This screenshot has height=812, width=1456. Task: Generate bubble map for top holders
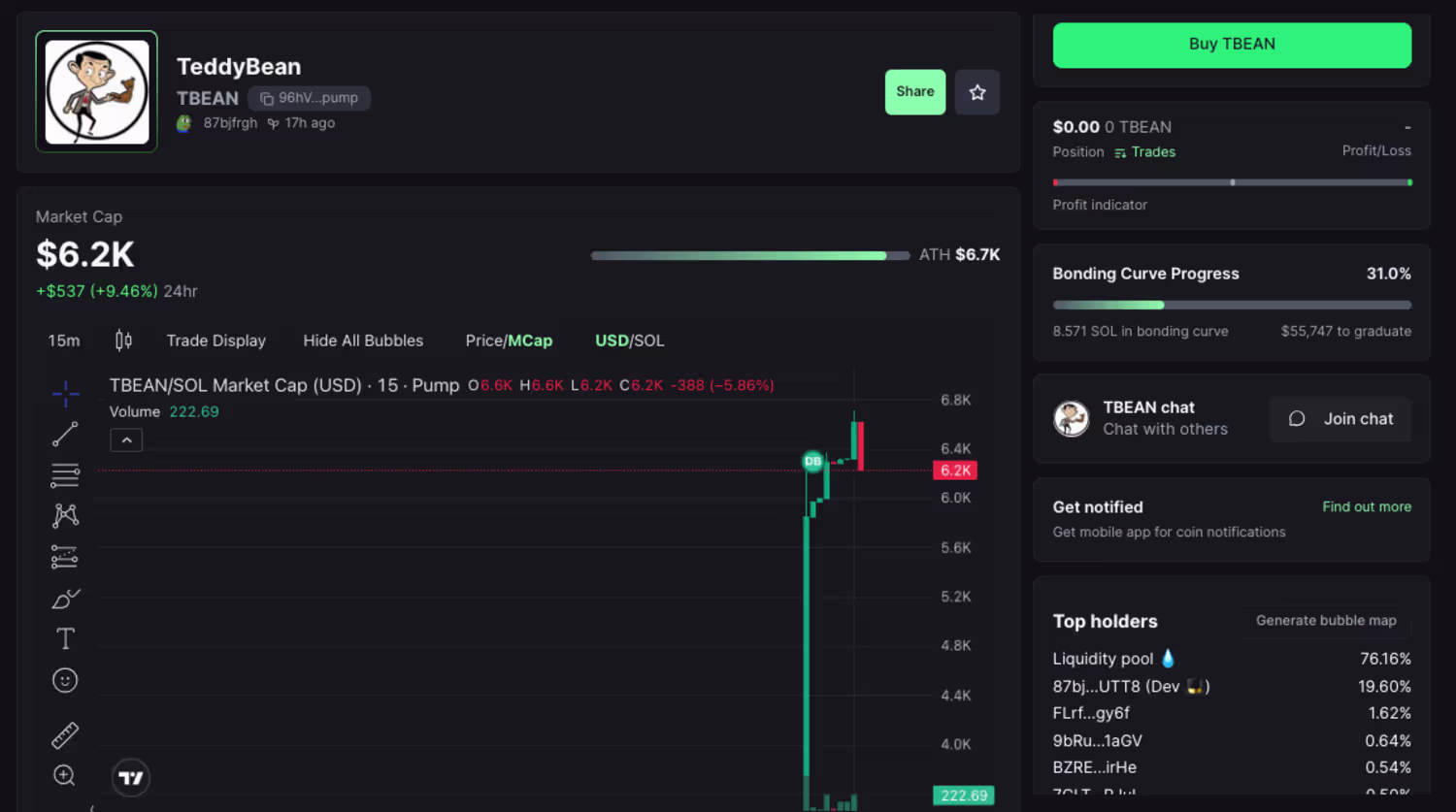(1326, 621)
